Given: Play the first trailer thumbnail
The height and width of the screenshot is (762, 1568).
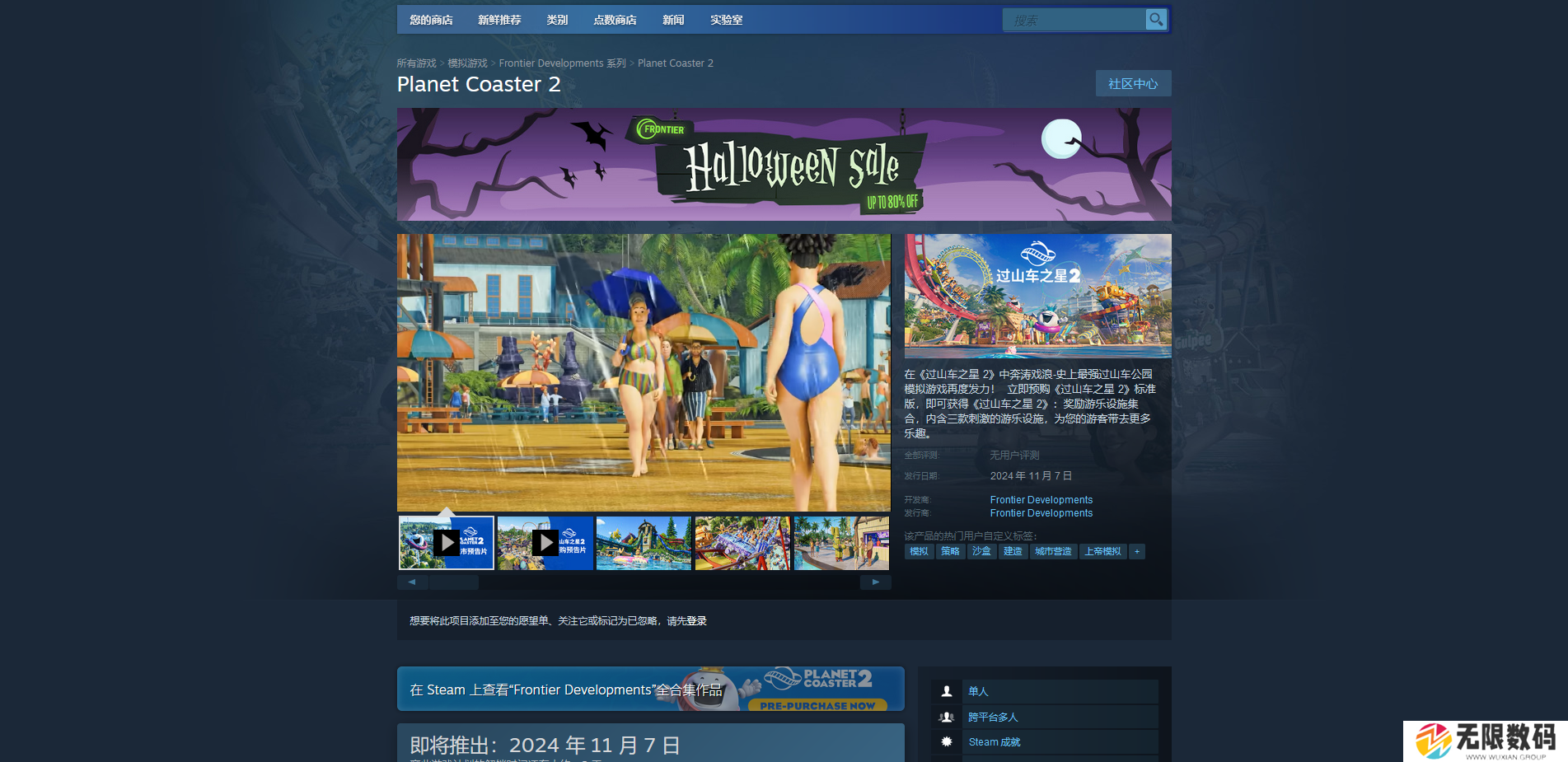Looking at the screenshot, I should click(446, 543).
